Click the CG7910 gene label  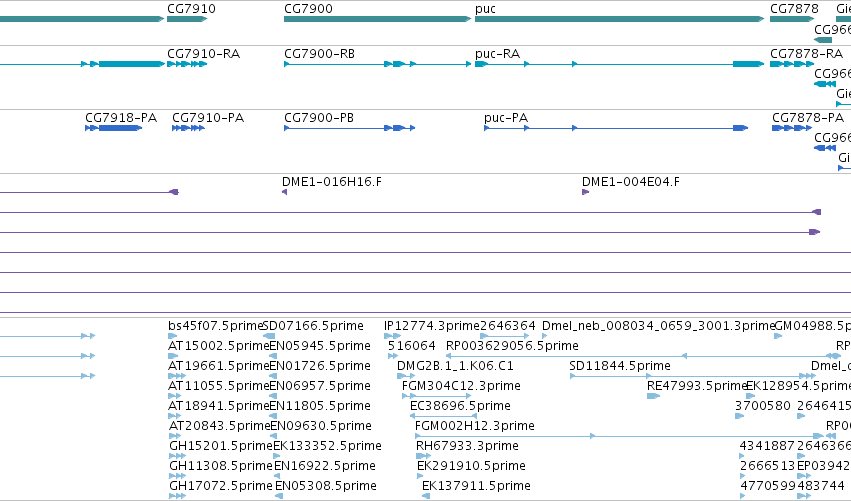[x=191, y=9]
